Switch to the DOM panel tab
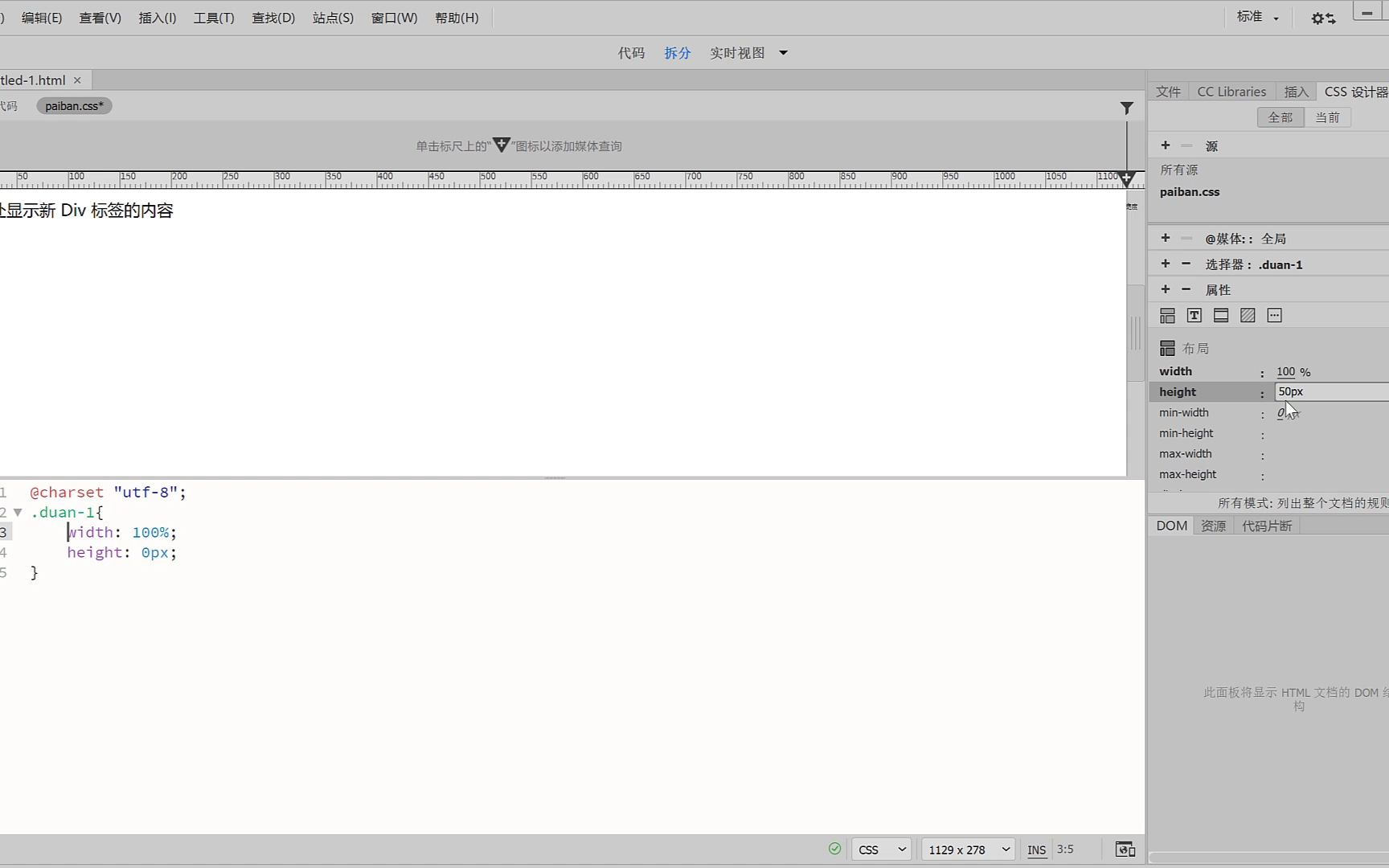The image size is (1389, 868). (x=1171, y=526)
